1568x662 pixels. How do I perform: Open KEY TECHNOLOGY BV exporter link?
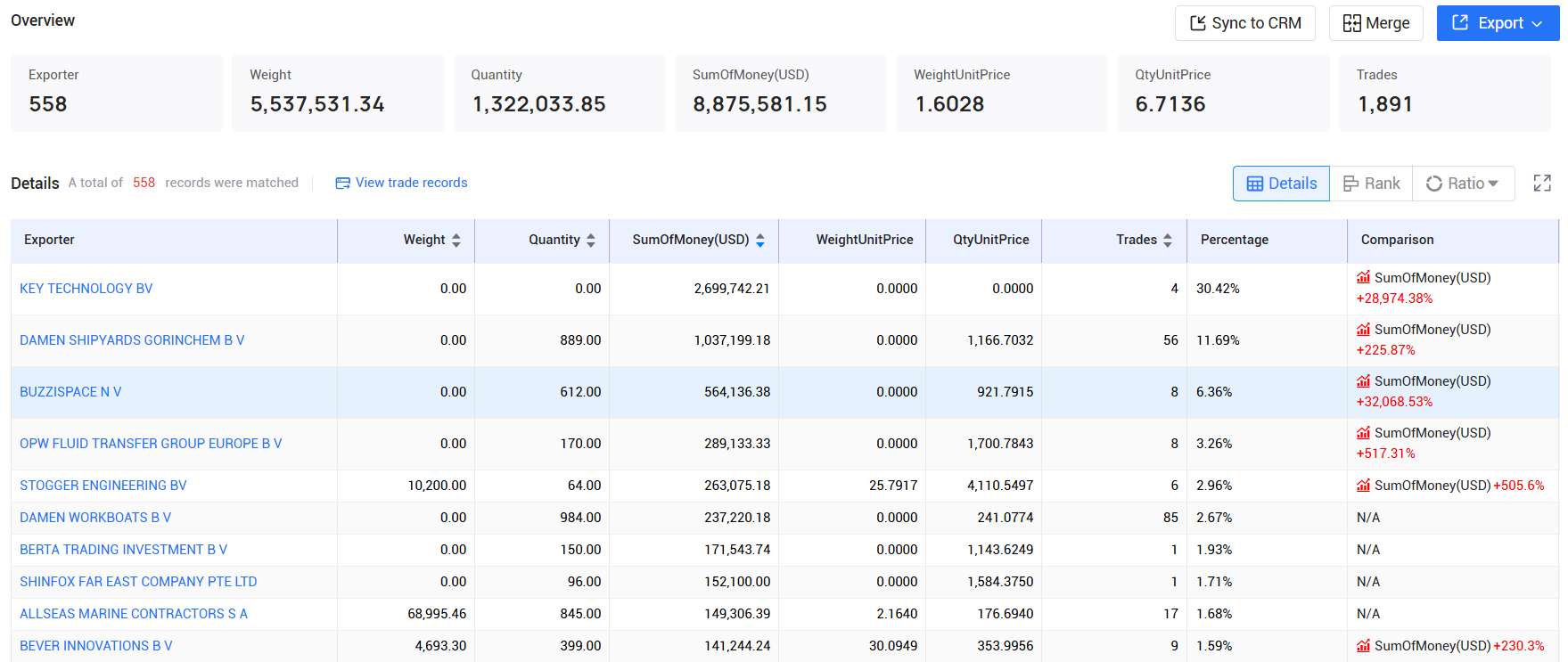tap(86, 289)
